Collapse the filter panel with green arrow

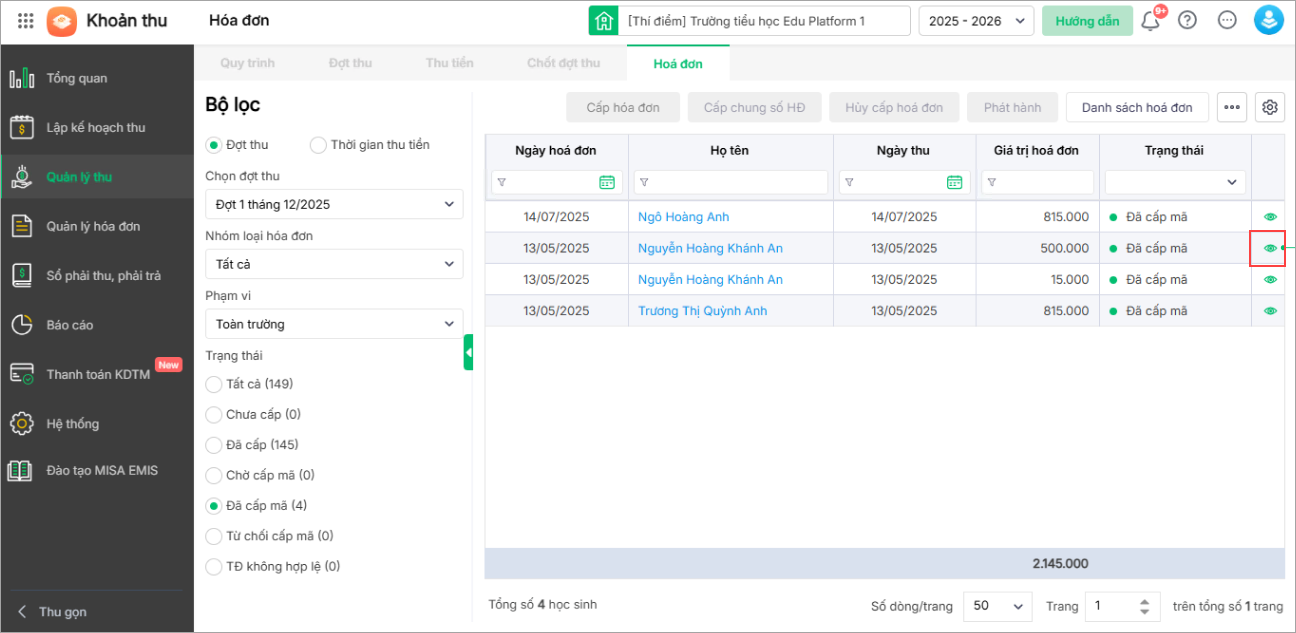(x=468, y=352)
